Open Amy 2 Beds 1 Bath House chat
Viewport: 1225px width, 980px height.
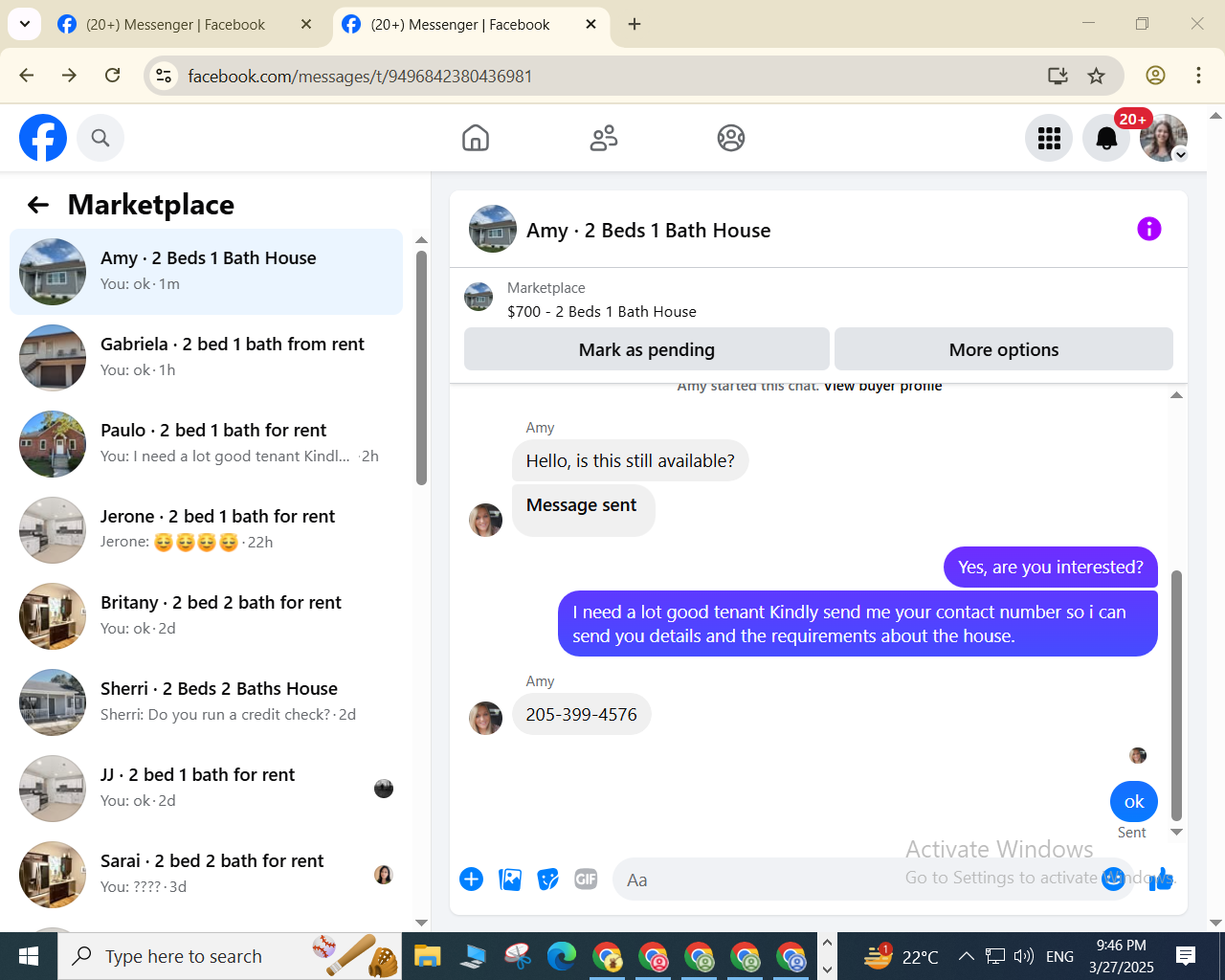click(206, 272)
